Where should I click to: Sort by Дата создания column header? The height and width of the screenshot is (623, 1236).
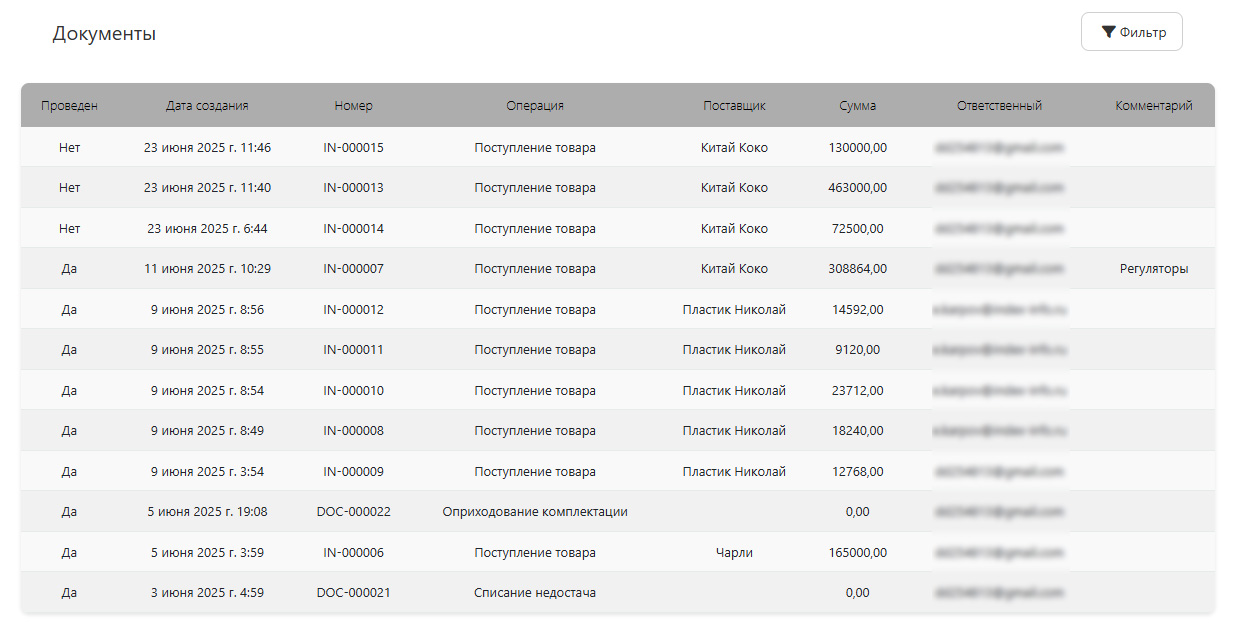point(207,105)
